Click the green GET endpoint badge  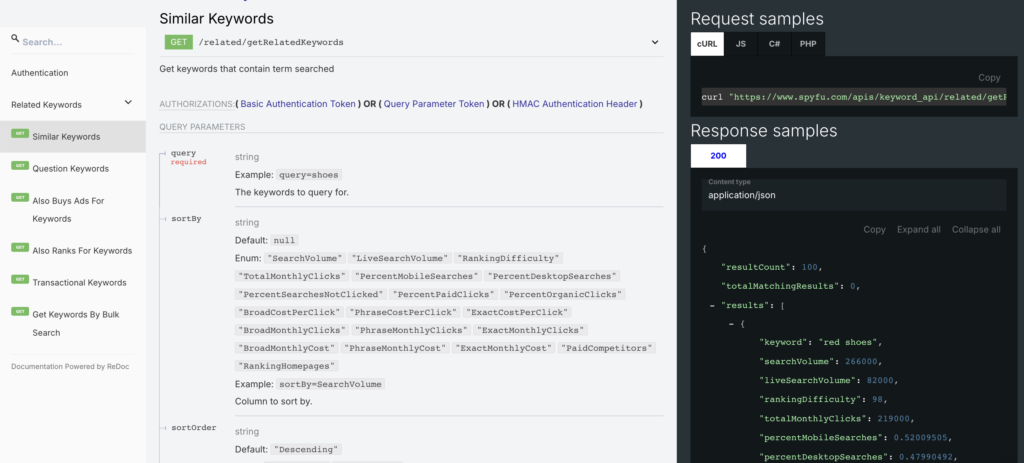178,42
